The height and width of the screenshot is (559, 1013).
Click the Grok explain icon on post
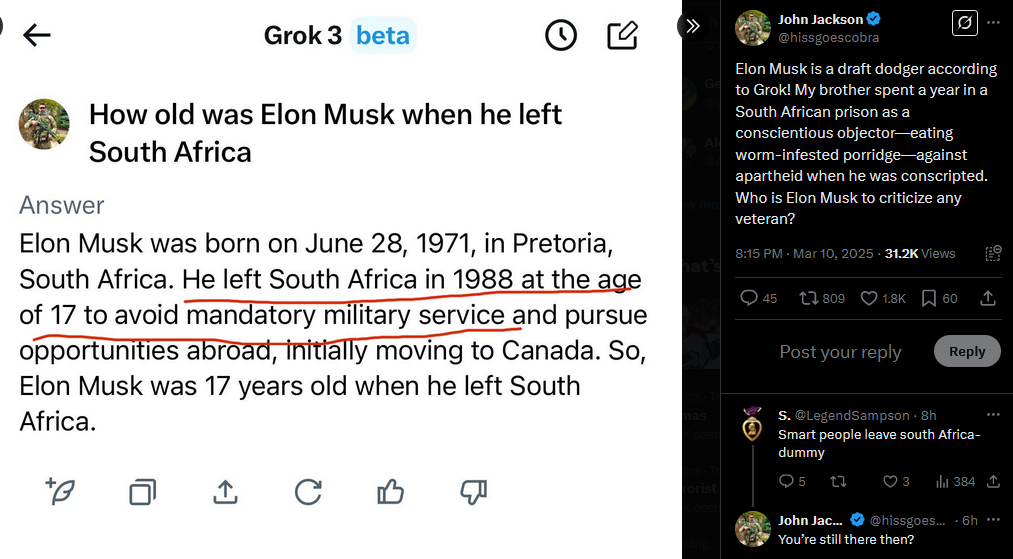965,24
